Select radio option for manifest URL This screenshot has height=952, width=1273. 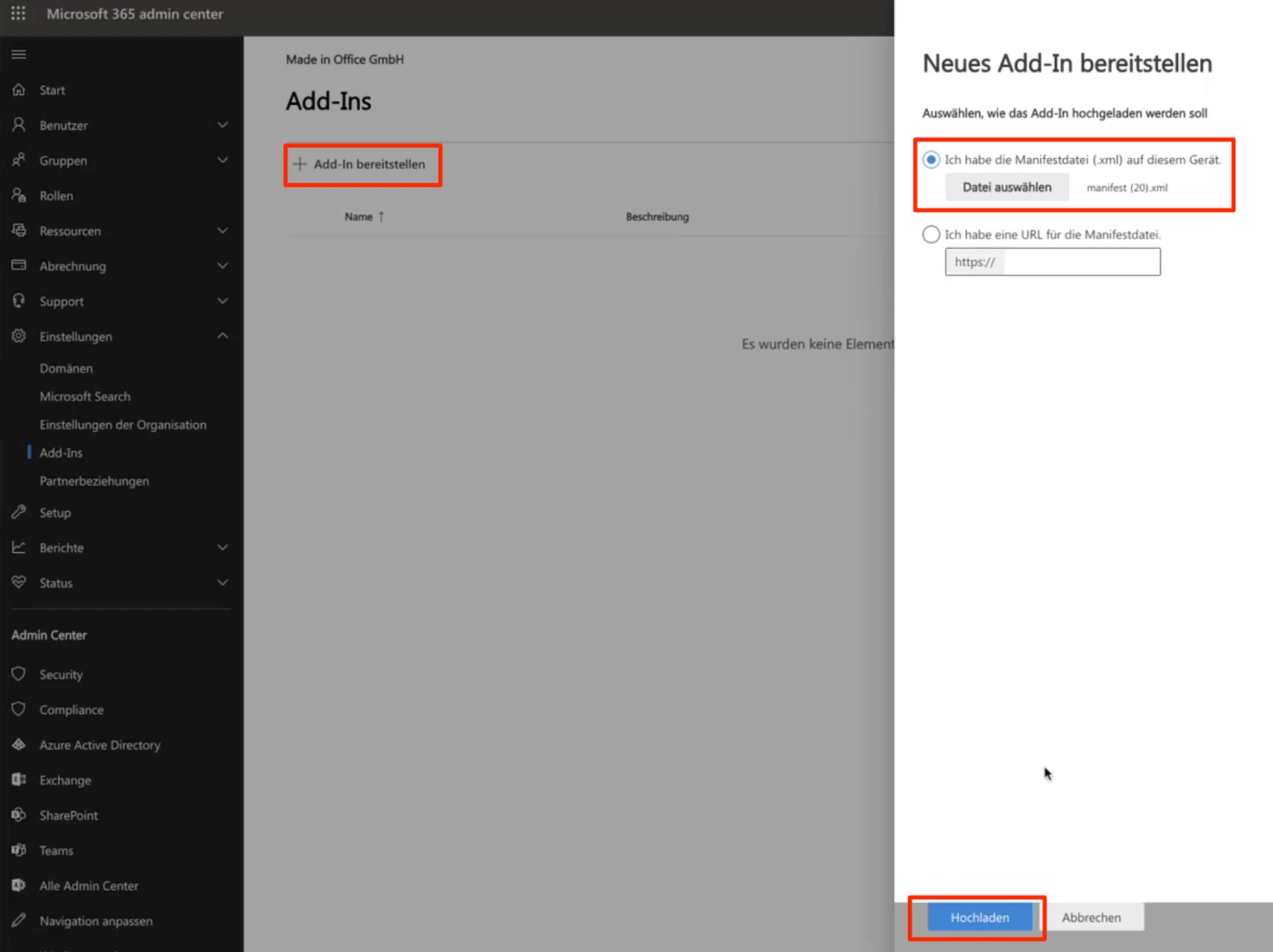click(930, 234)
